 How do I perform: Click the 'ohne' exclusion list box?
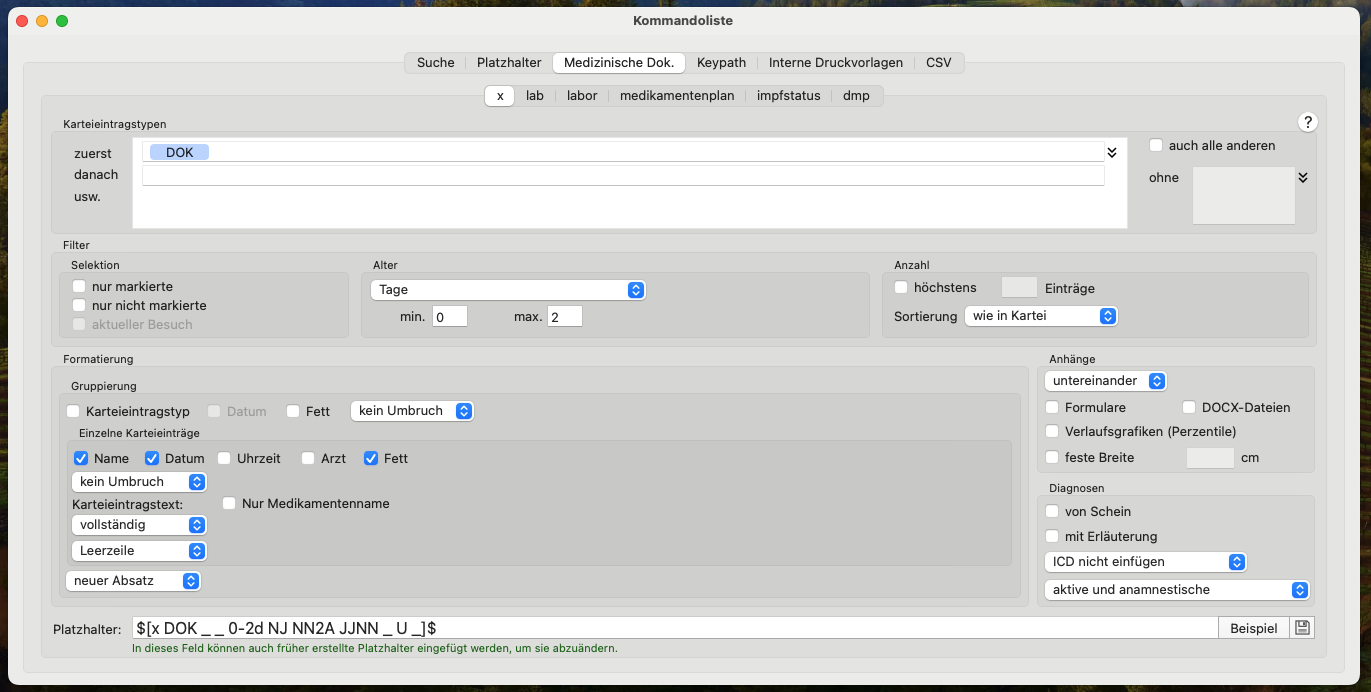click(1243, 195)
